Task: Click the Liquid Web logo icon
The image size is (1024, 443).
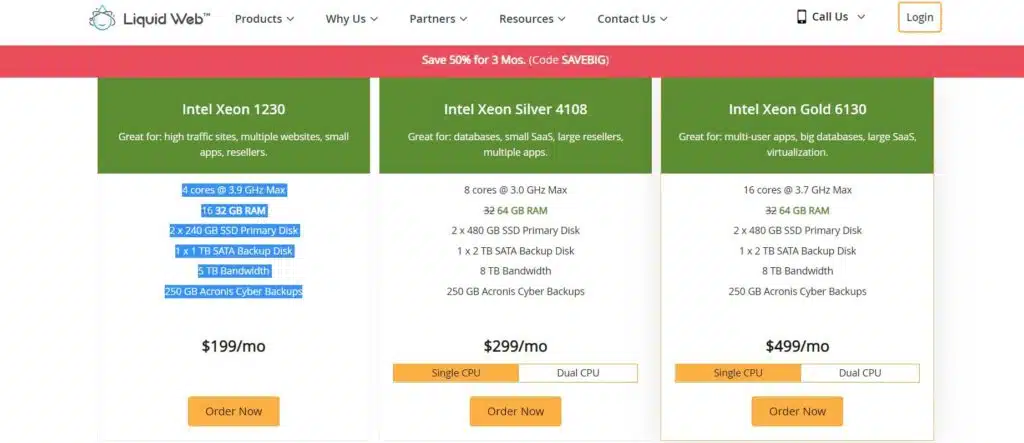Action: tap(103, 18)
